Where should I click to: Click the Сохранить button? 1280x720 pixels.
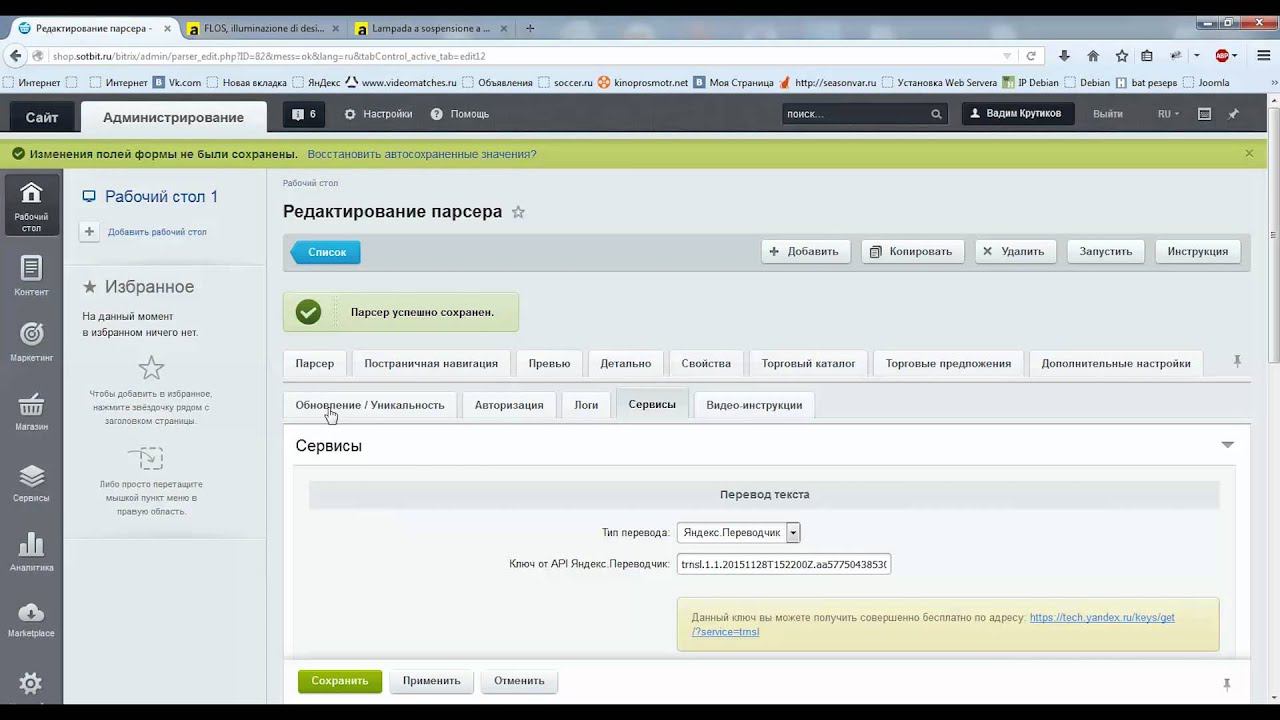pyautogui.click(x=340, y=681)
